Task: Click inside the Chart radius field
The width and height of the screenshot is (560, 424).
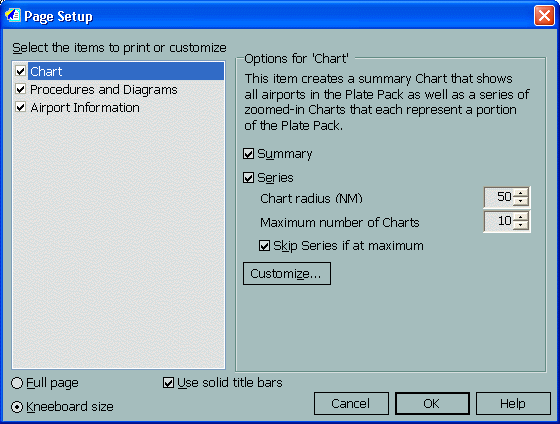Action: coord(499,197)
